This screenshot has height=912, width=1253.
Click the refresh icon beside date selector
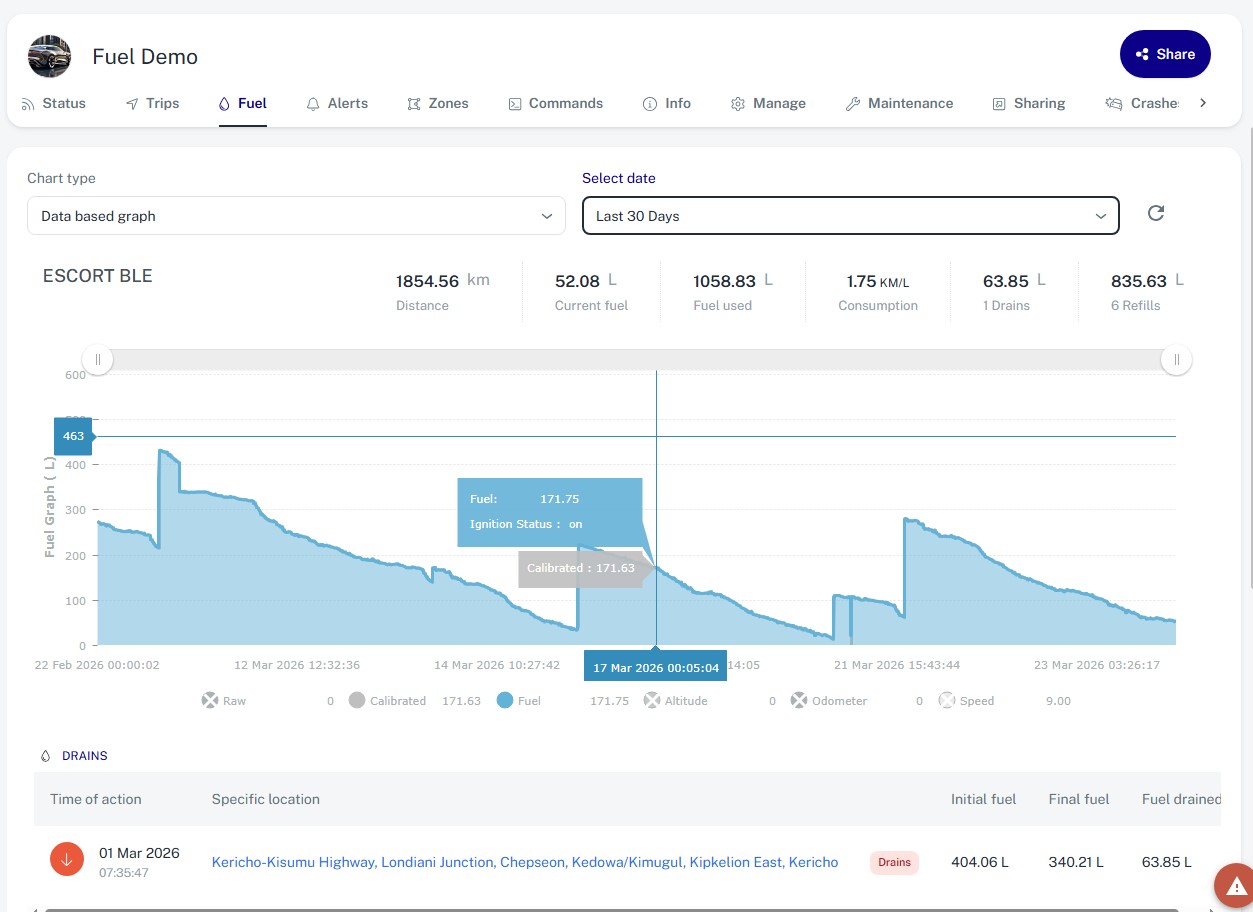pyautogui.click(x=1156, y=213)
